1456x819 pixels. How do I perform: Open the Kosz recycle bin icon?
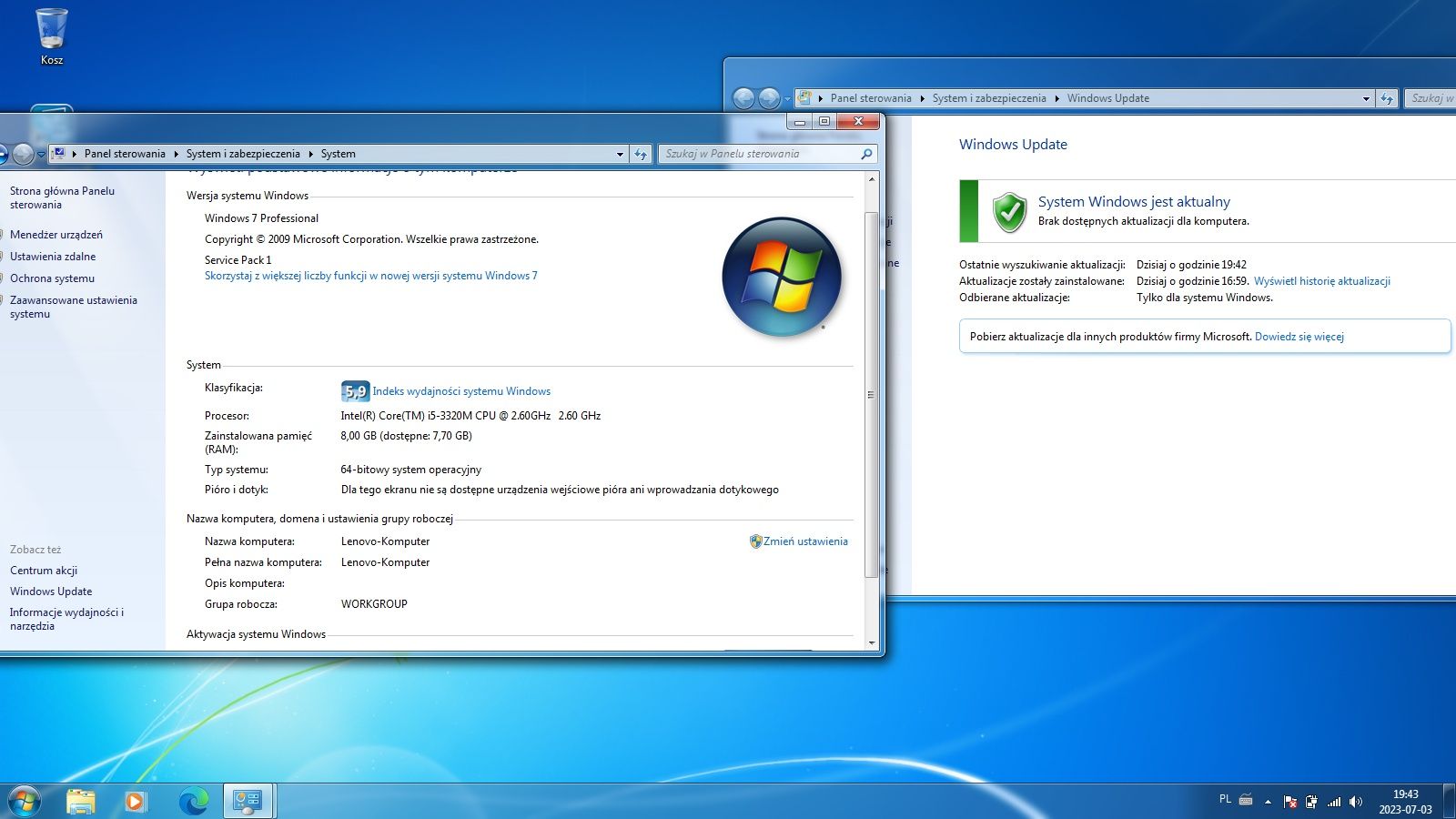click(52, 36)
